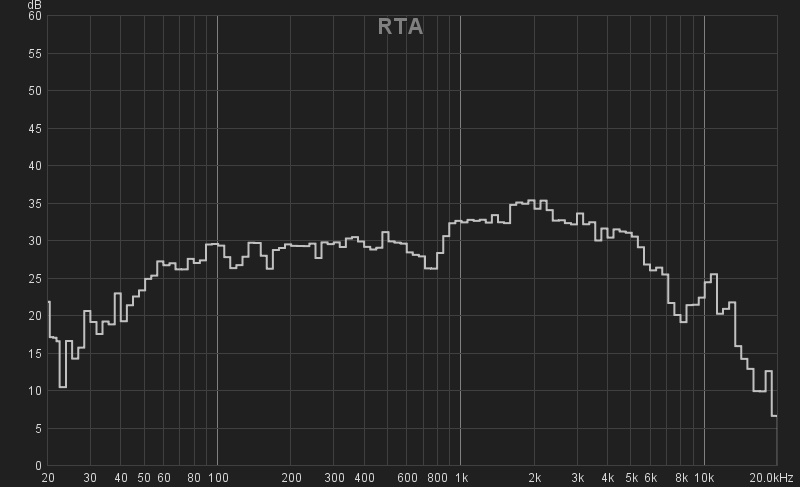800x487 pixels.
Task: Select the 5 dB axis label
Action: [x=38, y=428]
